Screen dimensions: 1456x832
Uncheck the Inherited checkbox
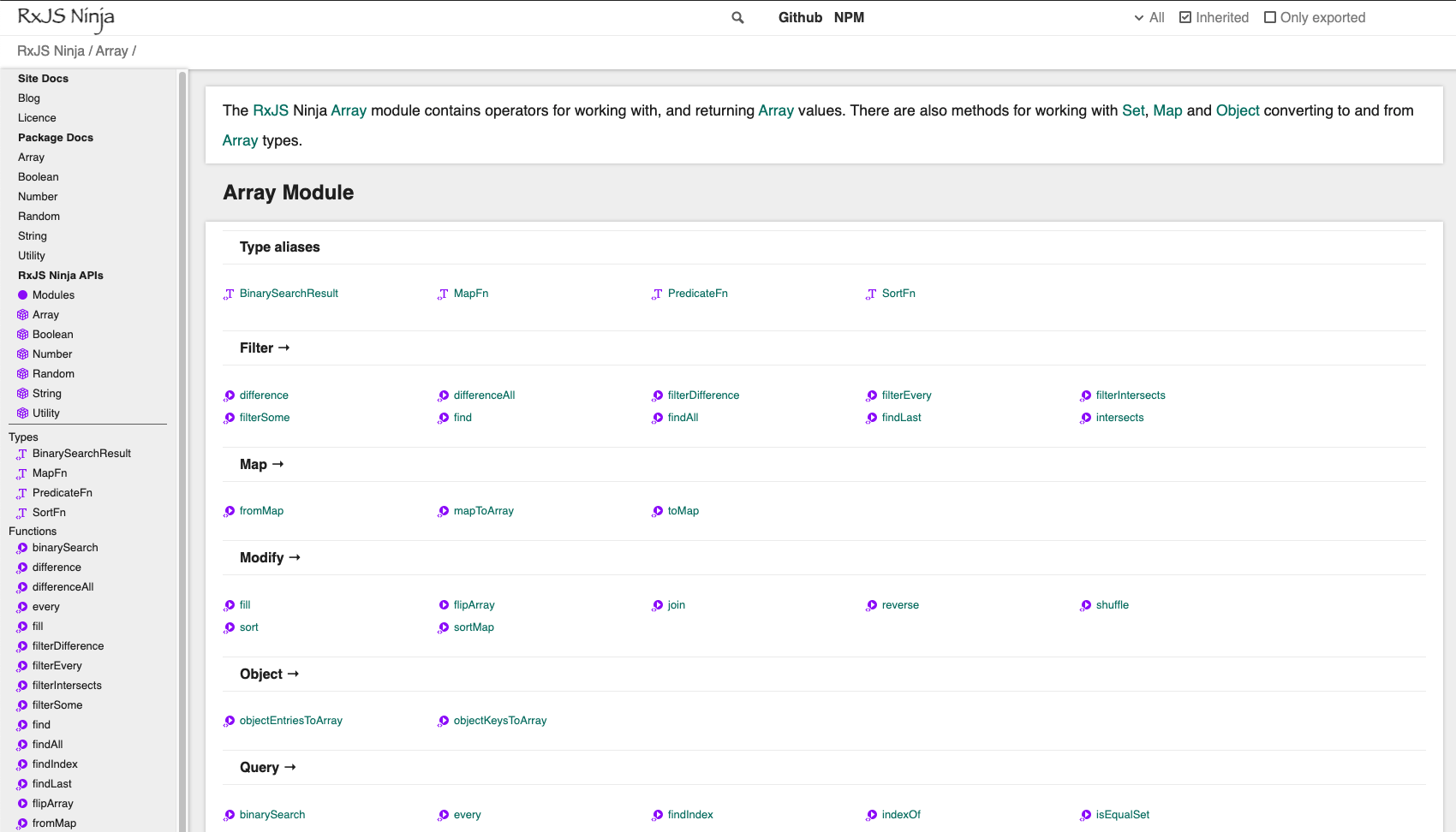(1185, 17)
